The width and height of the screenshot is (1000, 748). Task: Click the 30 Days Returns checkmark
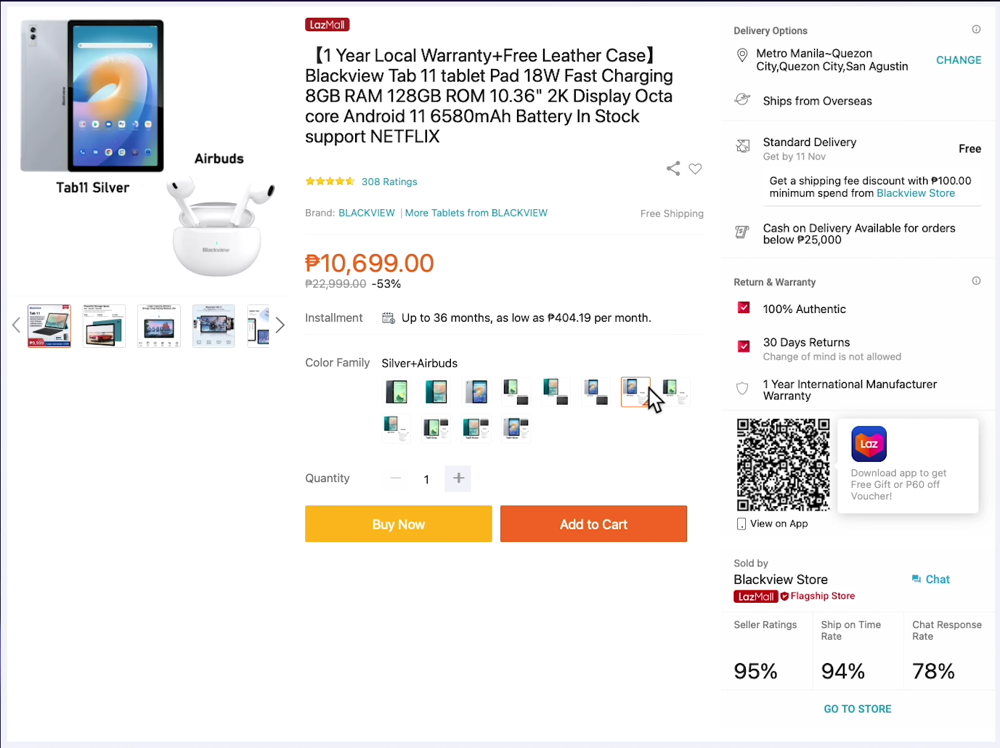[743, 346]
